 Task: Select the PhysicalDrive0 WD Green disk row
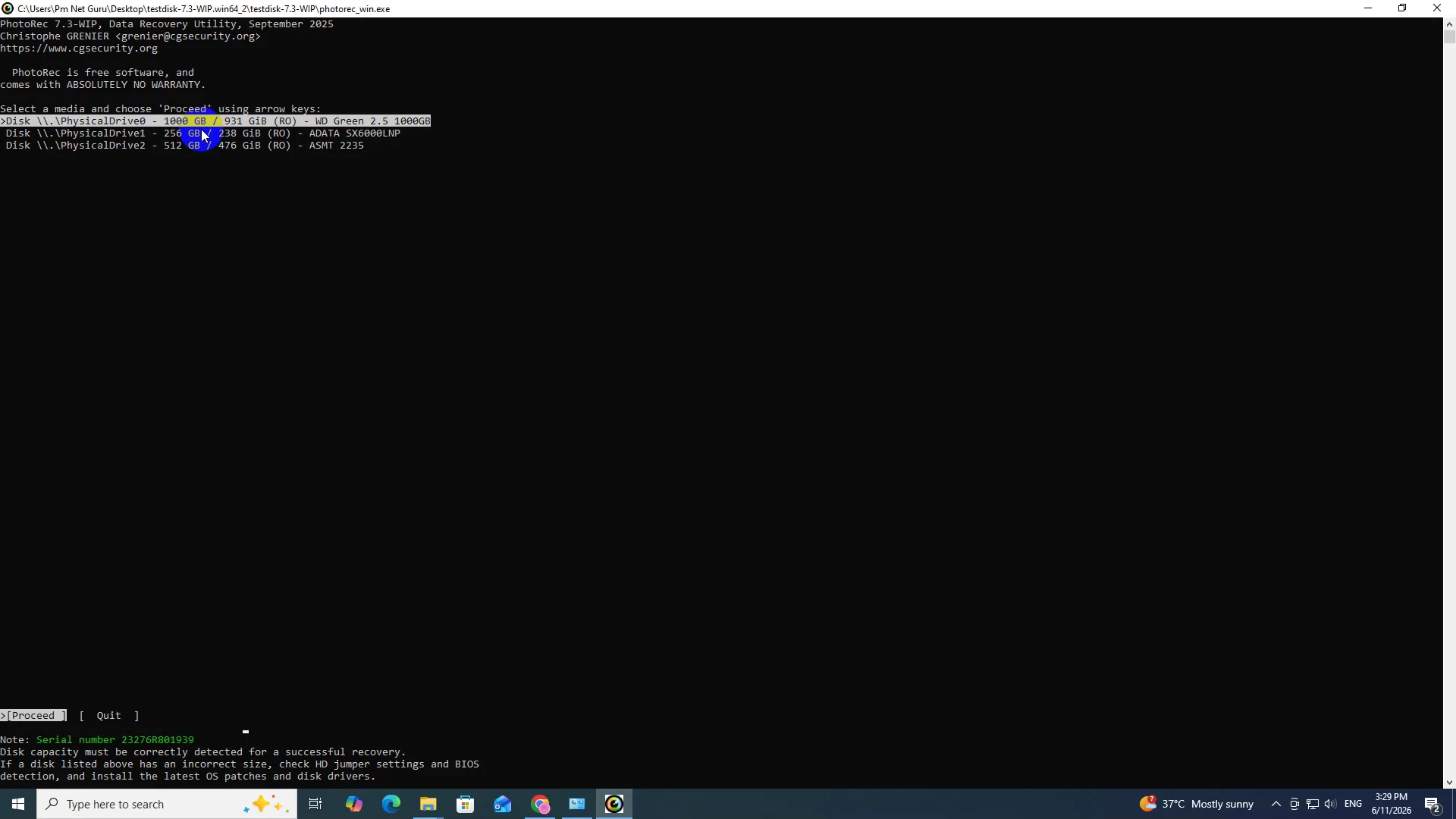(215, 121)
